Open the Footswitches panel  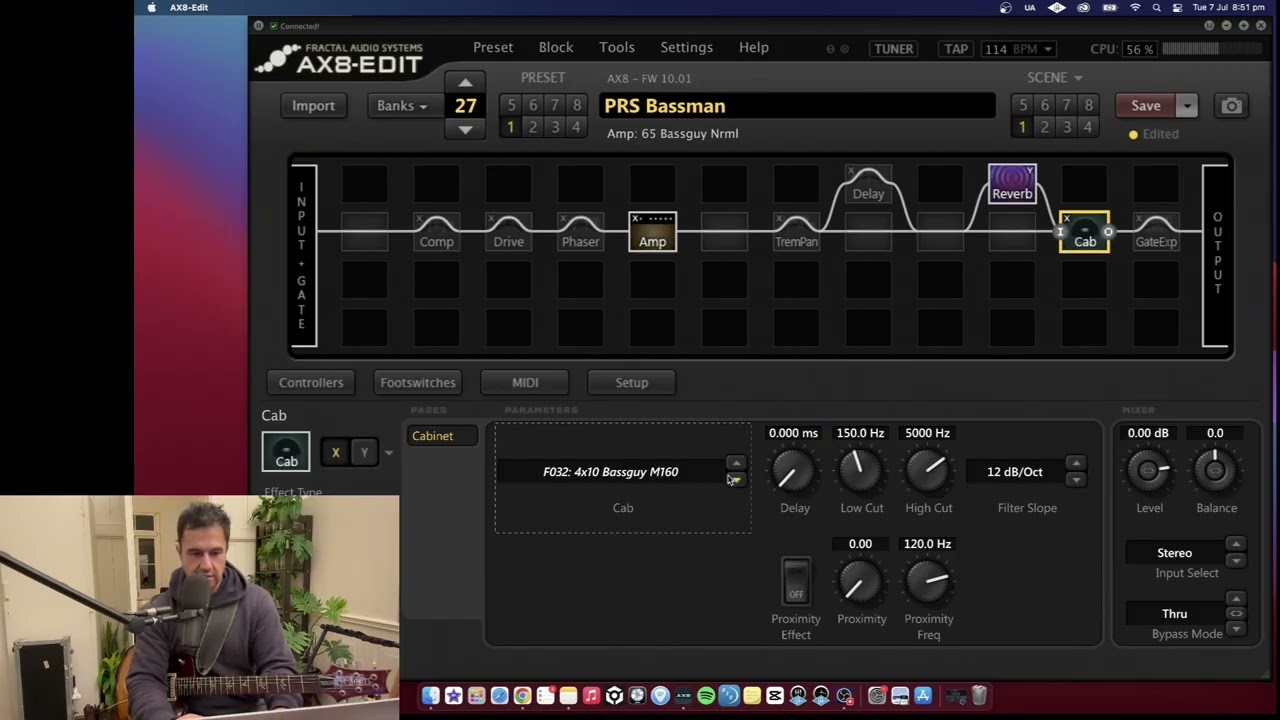click(418, 382)
